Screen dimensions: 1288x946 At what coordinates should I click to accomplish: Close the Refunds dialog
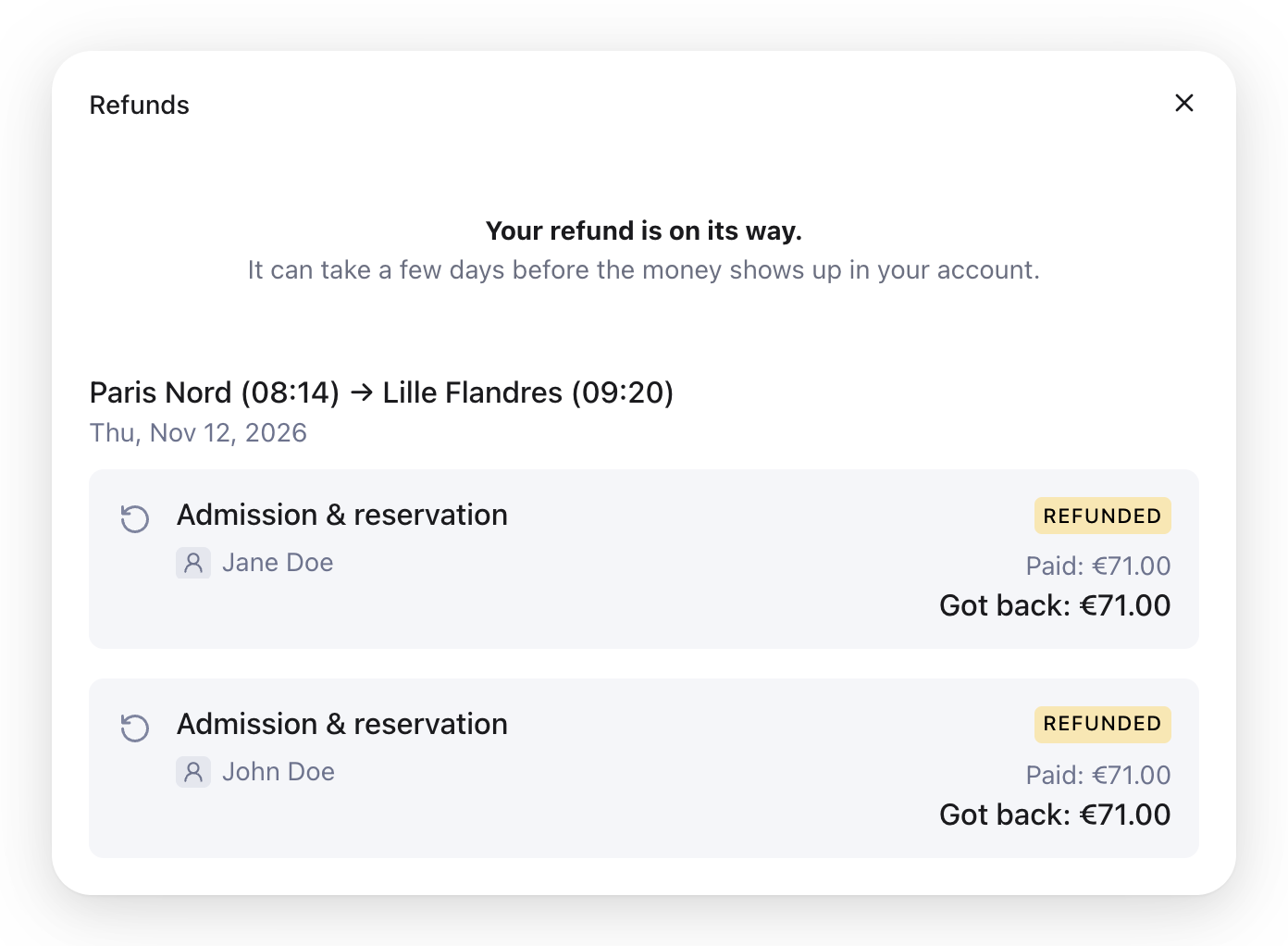[1183, 103]
